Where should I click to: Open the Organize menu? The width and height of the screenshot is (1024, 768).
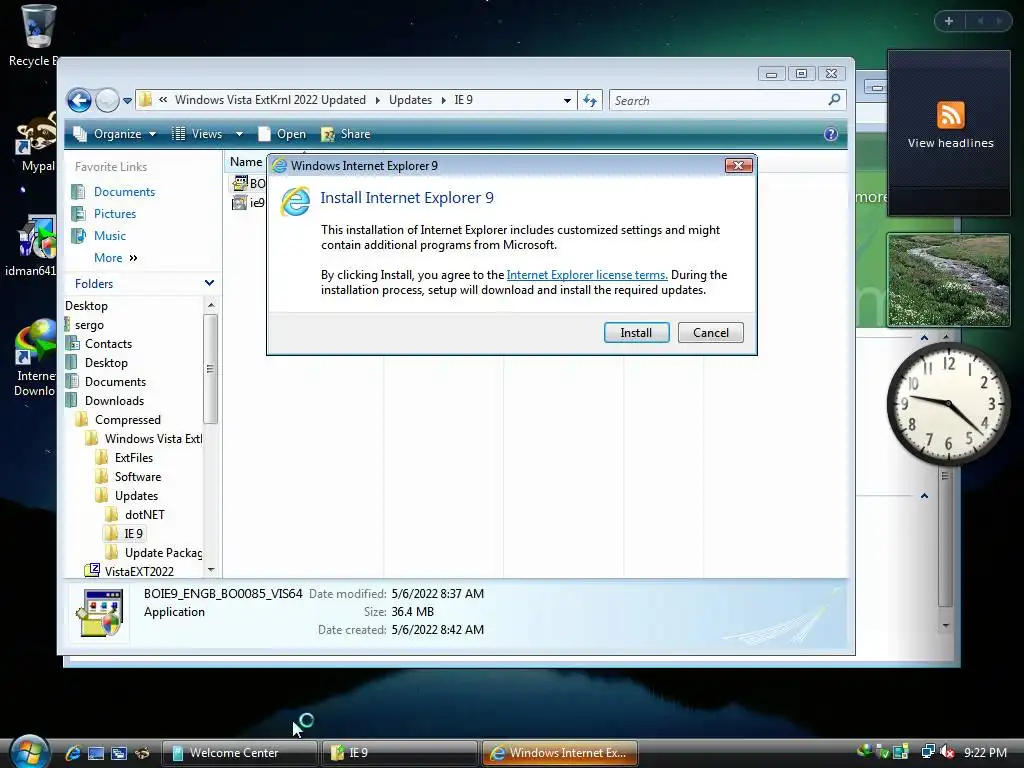(x=115, y=134)
